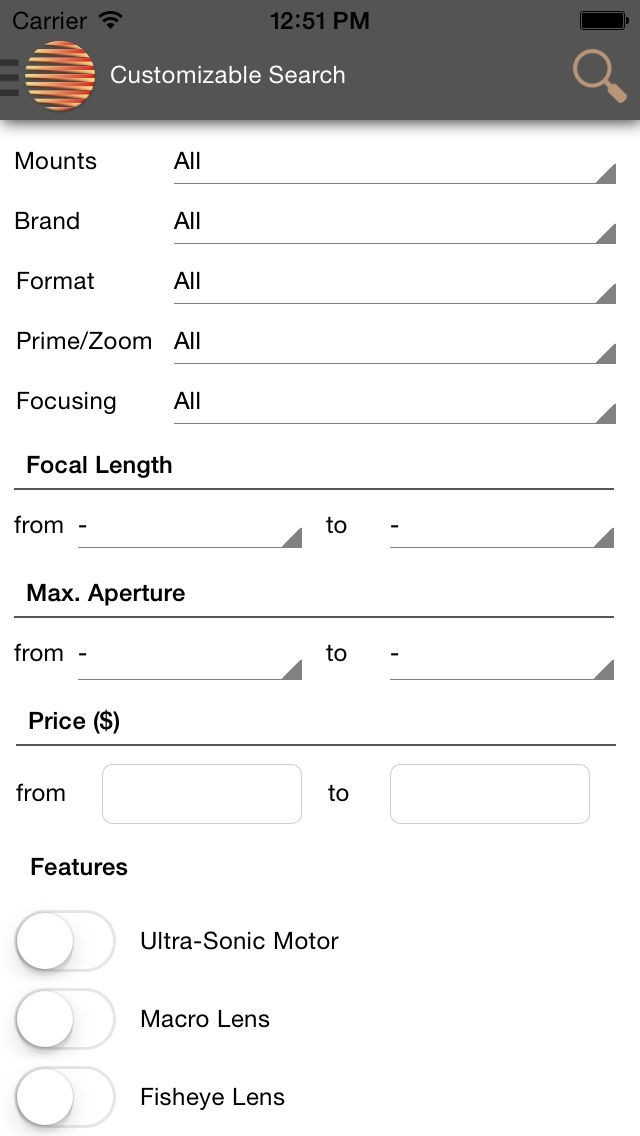The image size is (640, 1136).
Task: Enable the Ultra-Sonic Motor switch
Action: click(66, 941)
